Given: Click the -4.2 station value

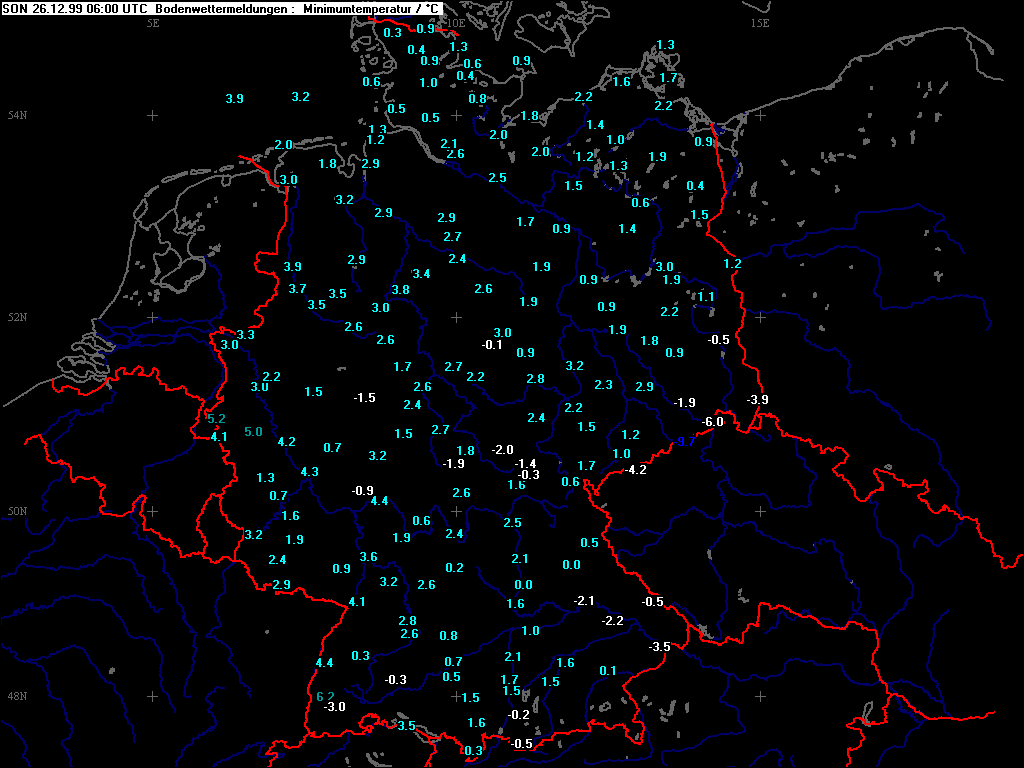Looking at the screenshot, I should [x=635, y=469].
